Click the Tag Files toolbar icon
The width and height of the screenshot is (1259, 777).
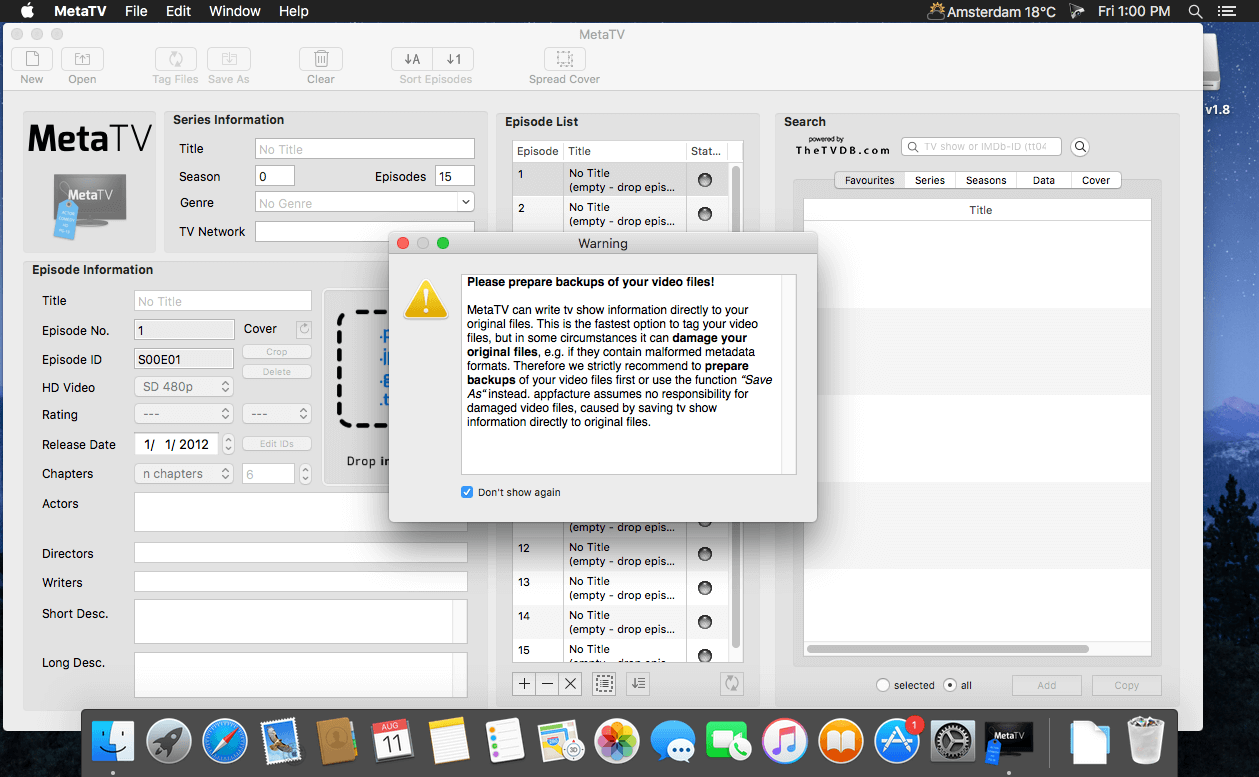175,59
